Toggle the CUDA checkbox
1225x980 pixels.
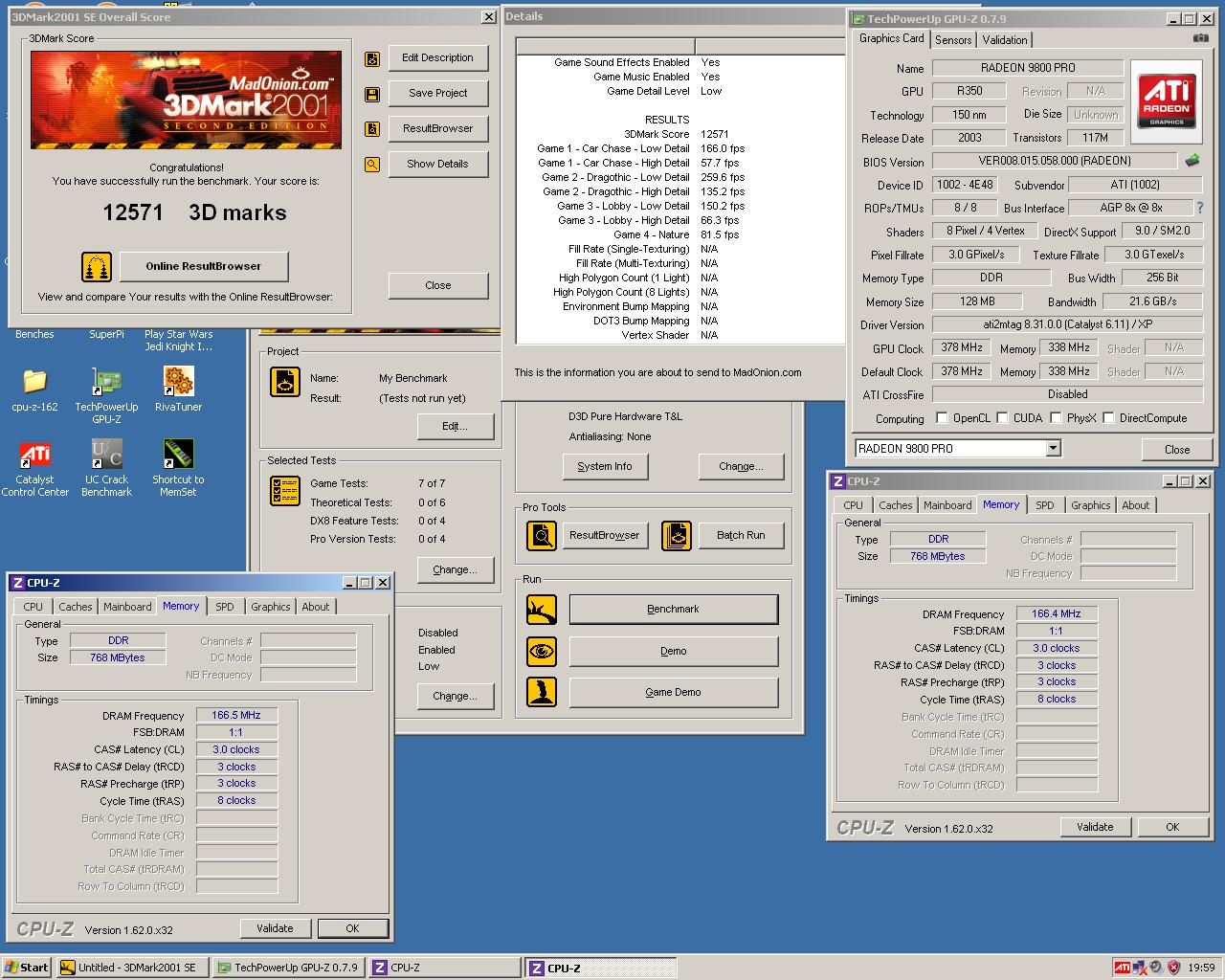(1002, 418)
